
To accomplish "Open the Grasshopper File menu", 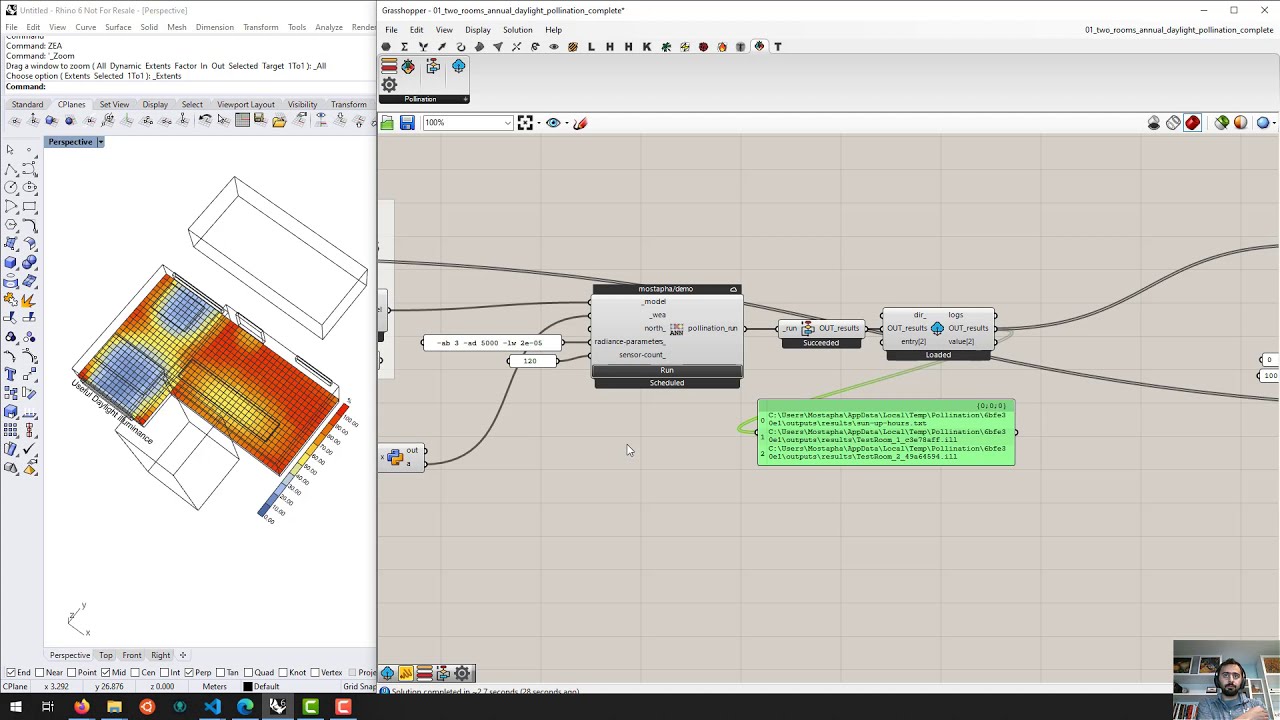I will pos(391,30).
